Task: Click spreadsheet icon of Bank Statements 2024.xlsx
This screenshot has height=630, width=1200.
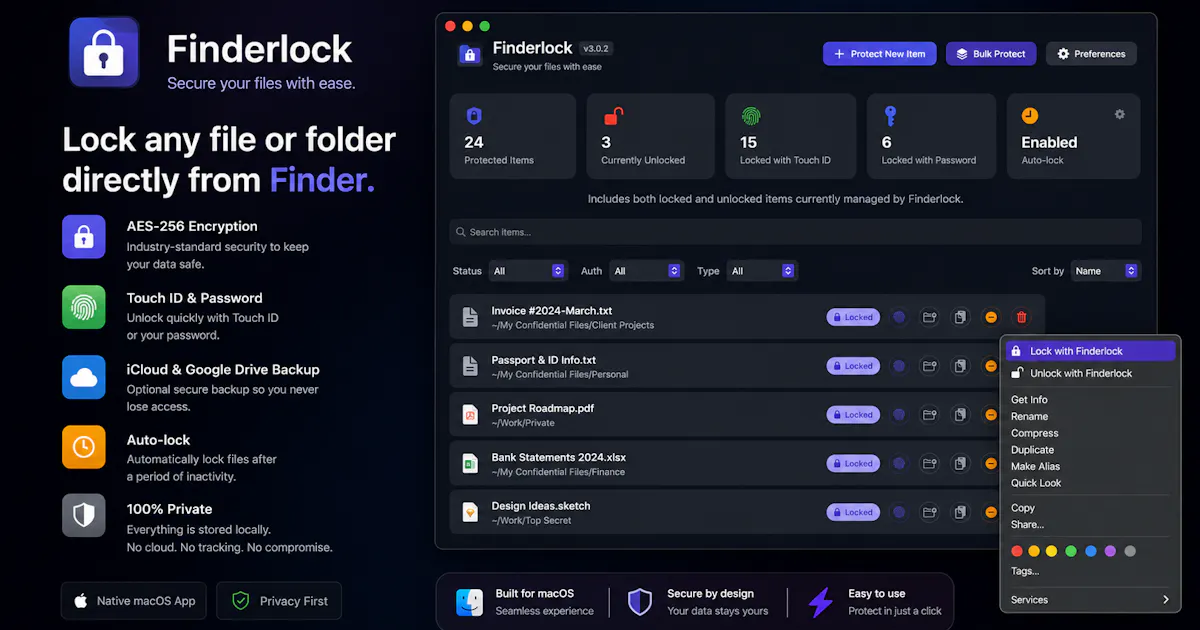Action: tap(470, 463)
